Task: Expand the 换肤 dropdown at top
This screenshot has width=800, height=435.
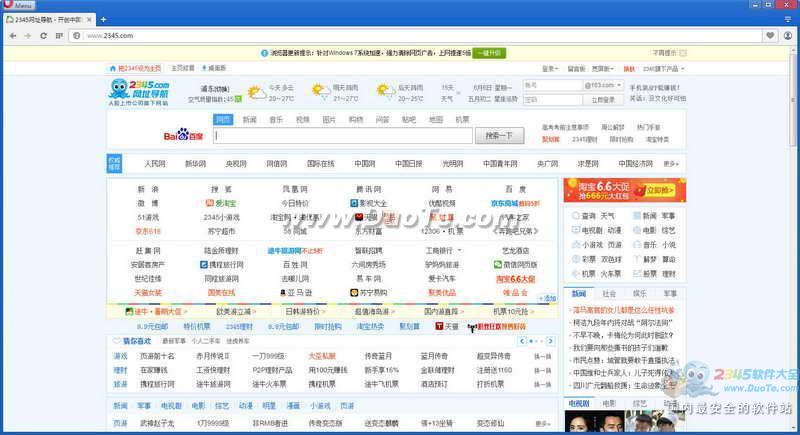Action: click(630, 68)
